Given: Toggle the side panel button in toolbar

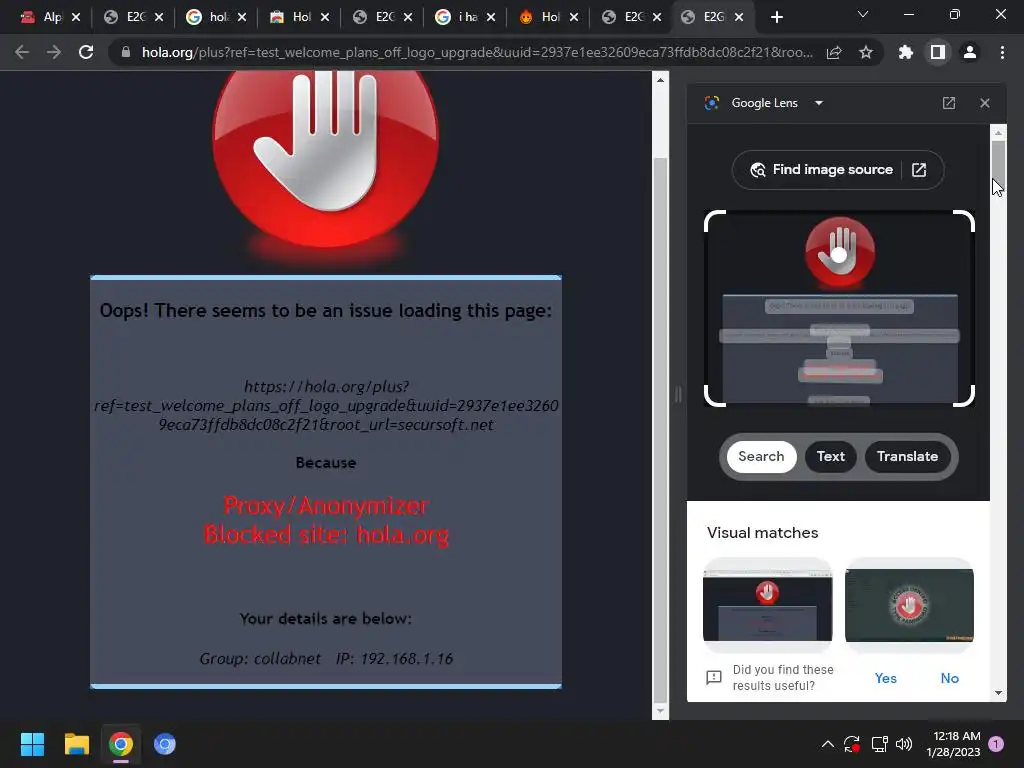Looking at the screenshot, I should click(x=938, y=52).
